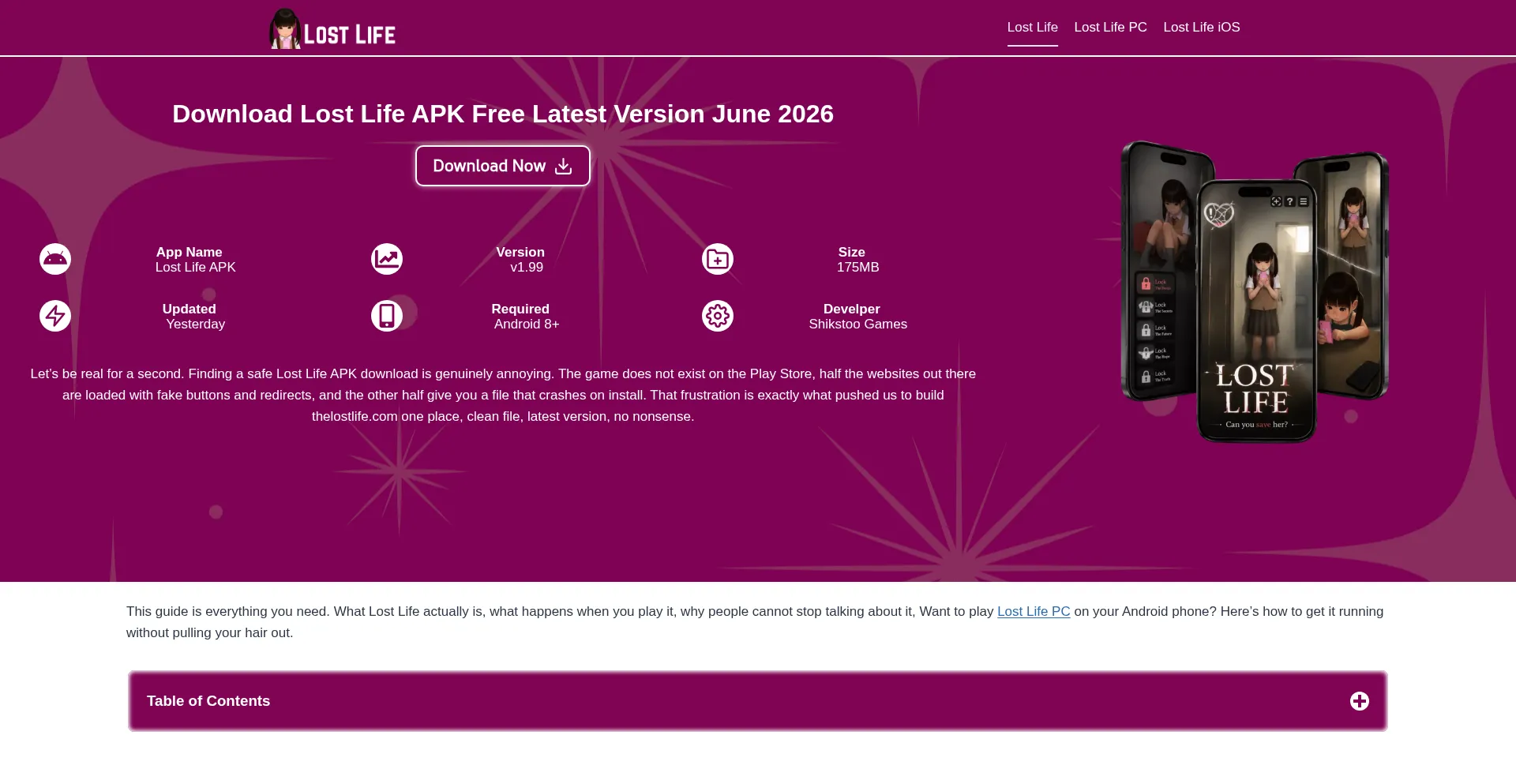
Task: Click the 'Size' label
Action: pos(852,252)
